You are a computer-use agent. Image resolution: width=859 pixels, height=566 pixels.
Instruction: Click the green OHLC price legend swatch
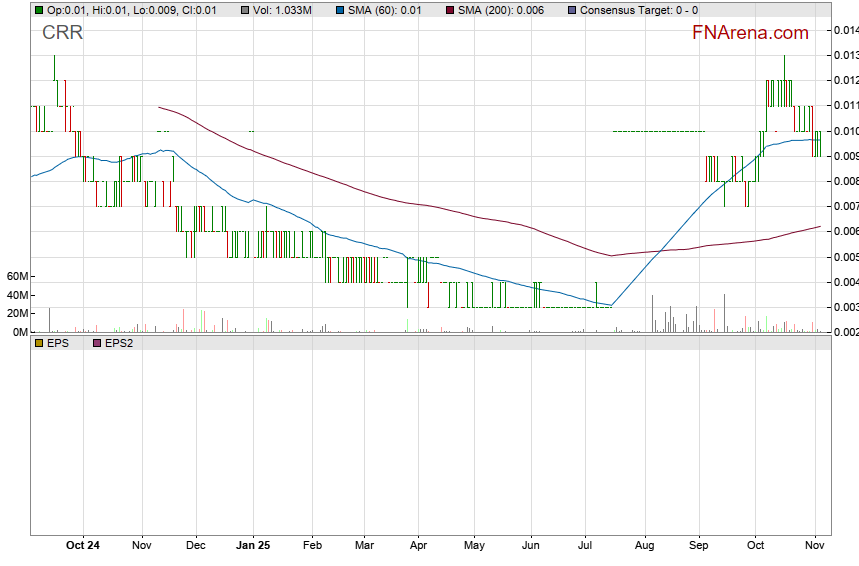tap(39, 10)
